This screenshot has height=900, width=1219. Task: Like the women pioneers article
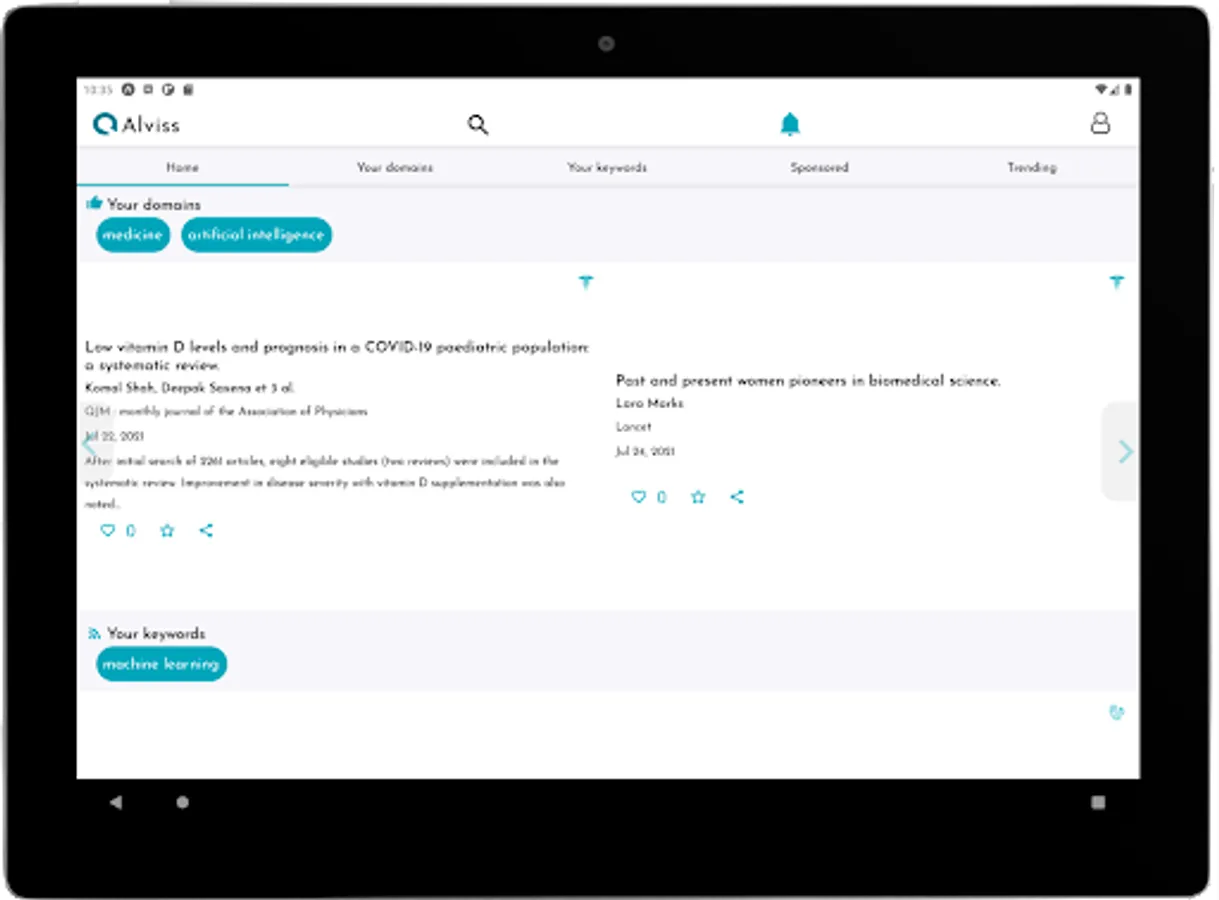pos(638,497)
